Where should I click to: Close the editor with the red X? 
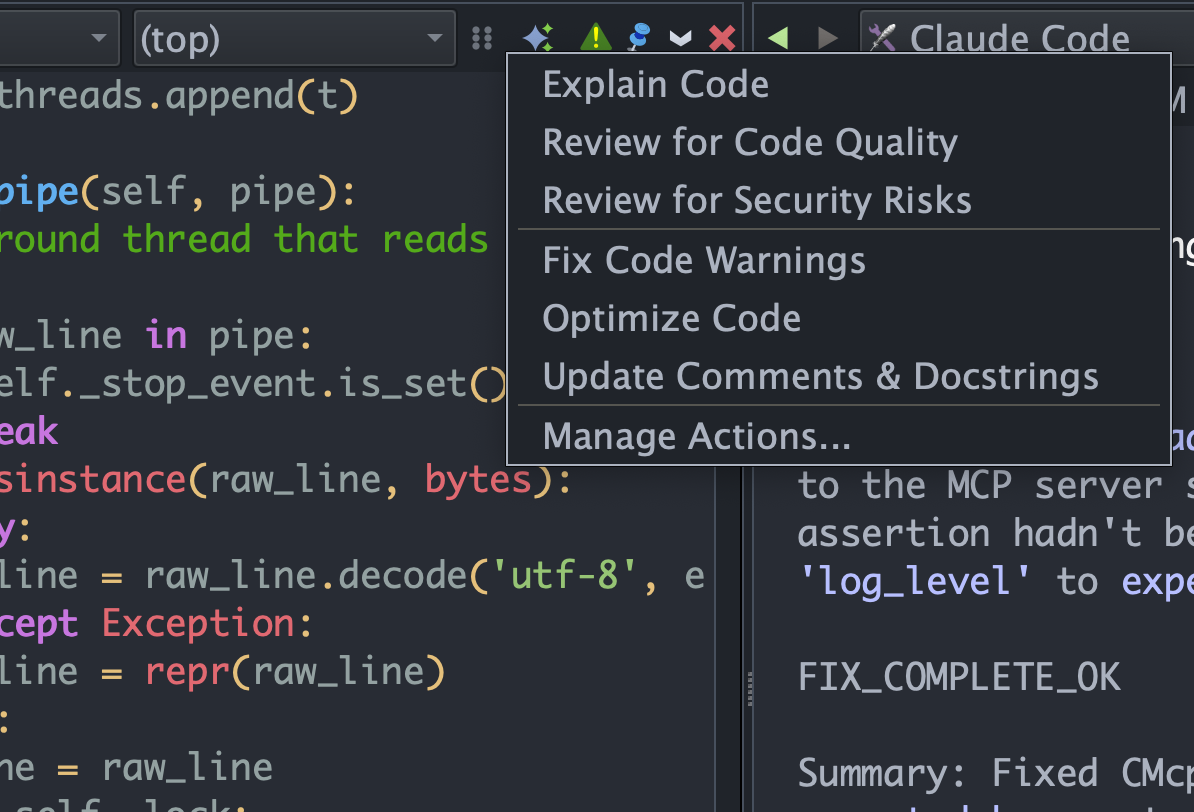(x=722, y=37)
